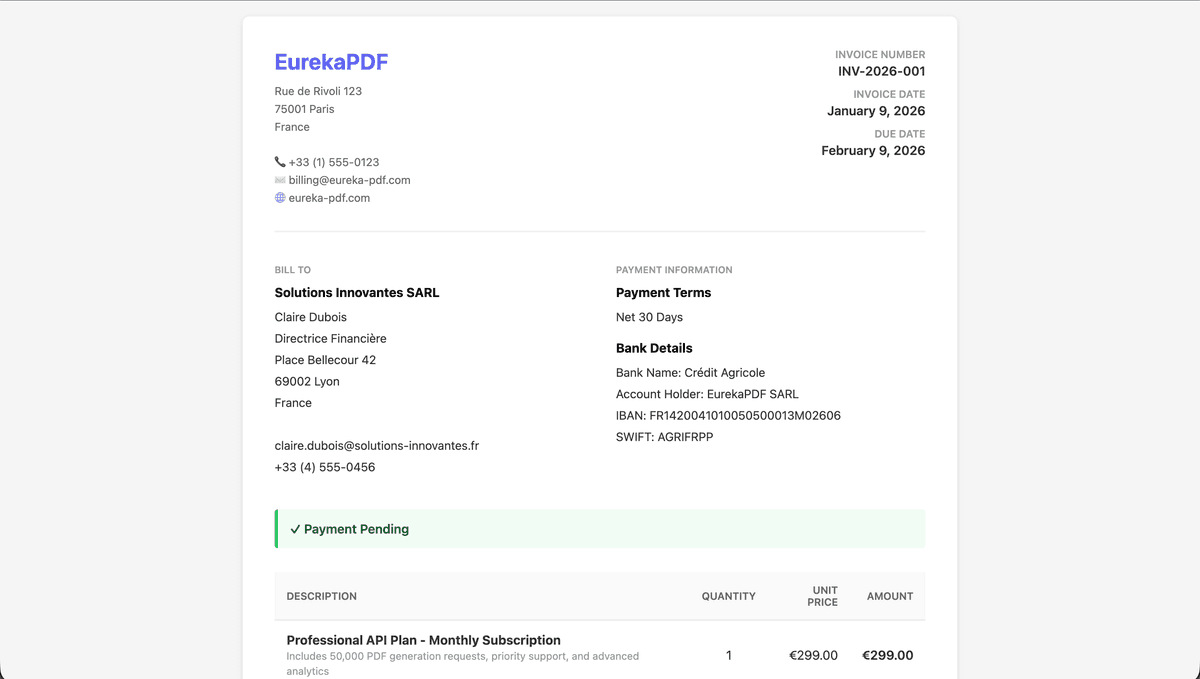Viewport: 1200px width, 679px height.
Task: Click the company phone number +33 (1) 555-0123
Action: 334,162
